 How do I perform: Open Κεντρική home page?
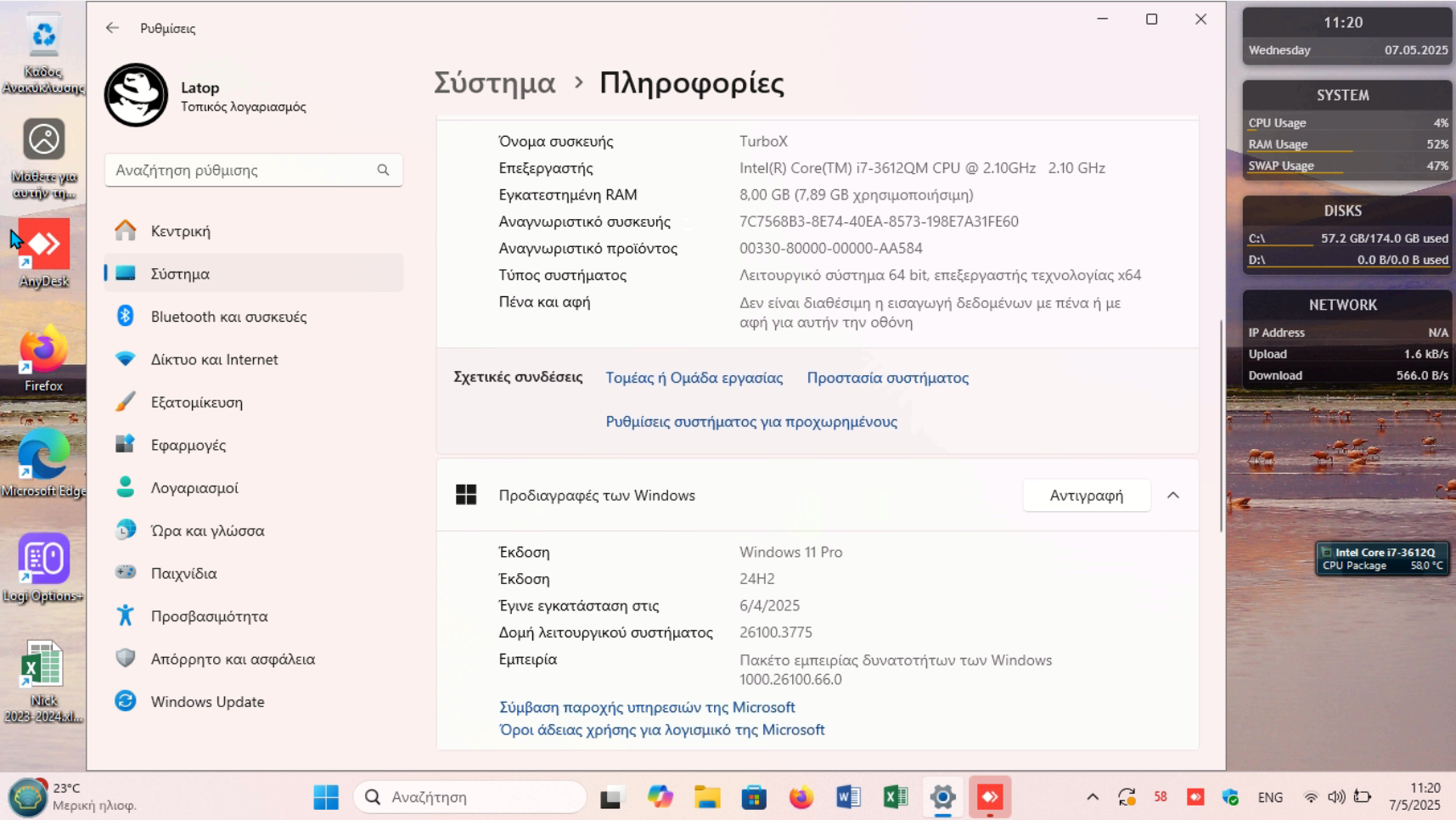[254, 231]
